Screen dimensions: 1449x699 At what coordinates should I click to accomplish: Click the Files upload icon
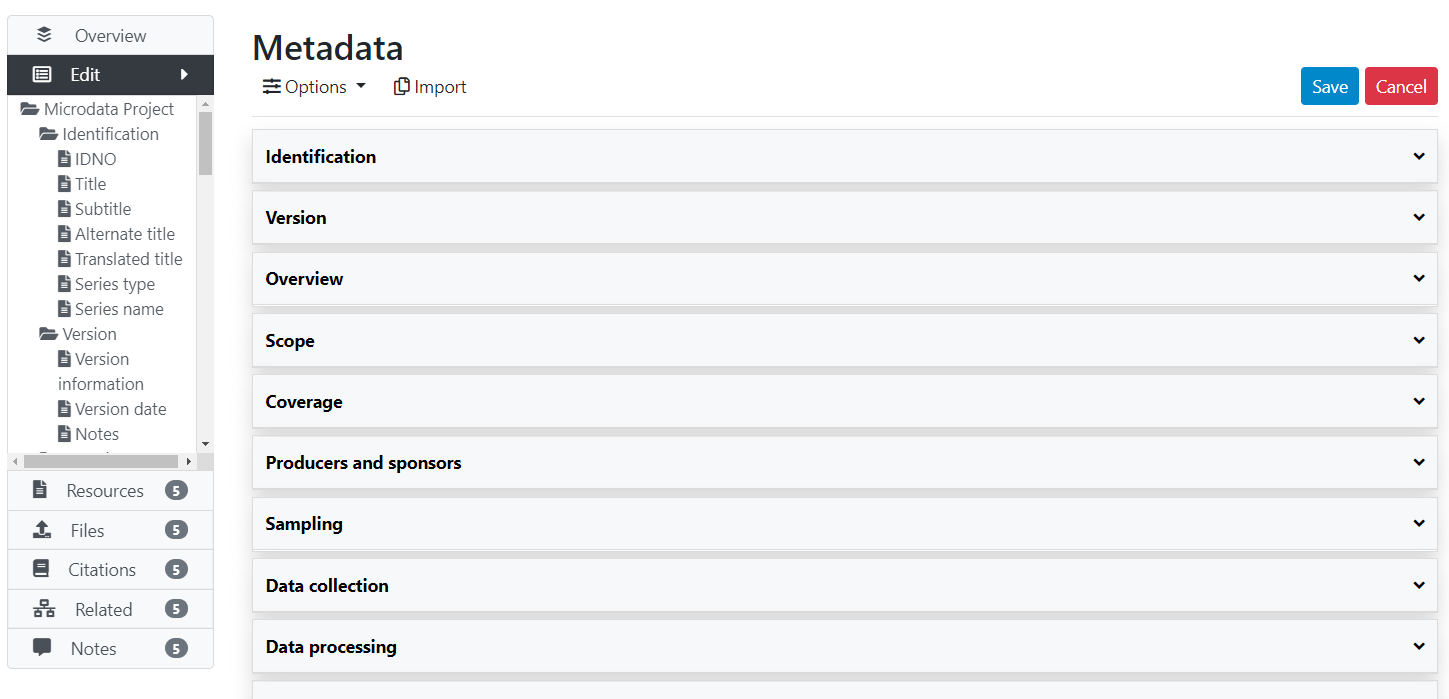coord(42,529)
